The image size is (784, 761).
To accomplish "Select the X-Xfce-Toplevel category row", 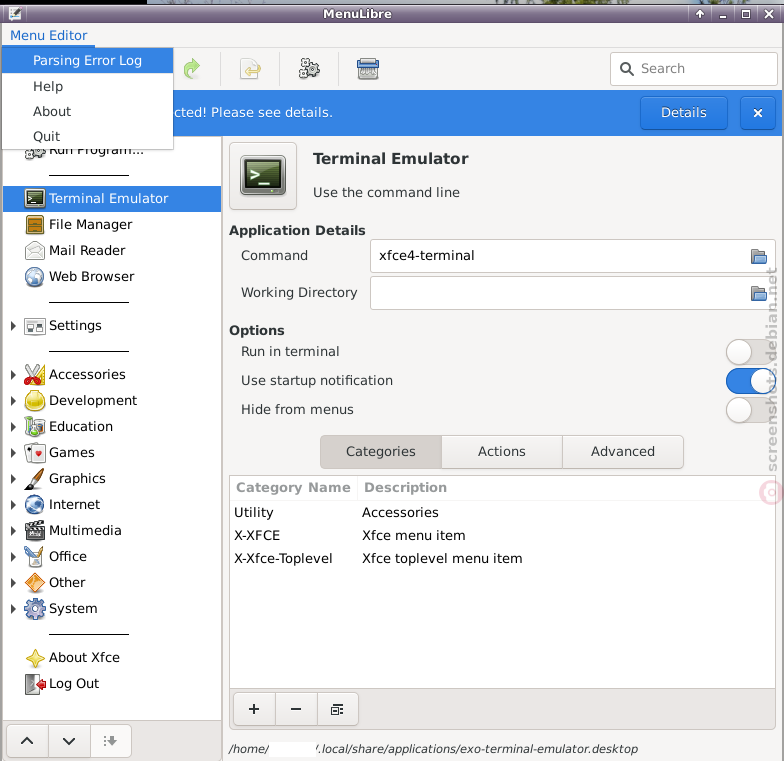I will (502, 558).
